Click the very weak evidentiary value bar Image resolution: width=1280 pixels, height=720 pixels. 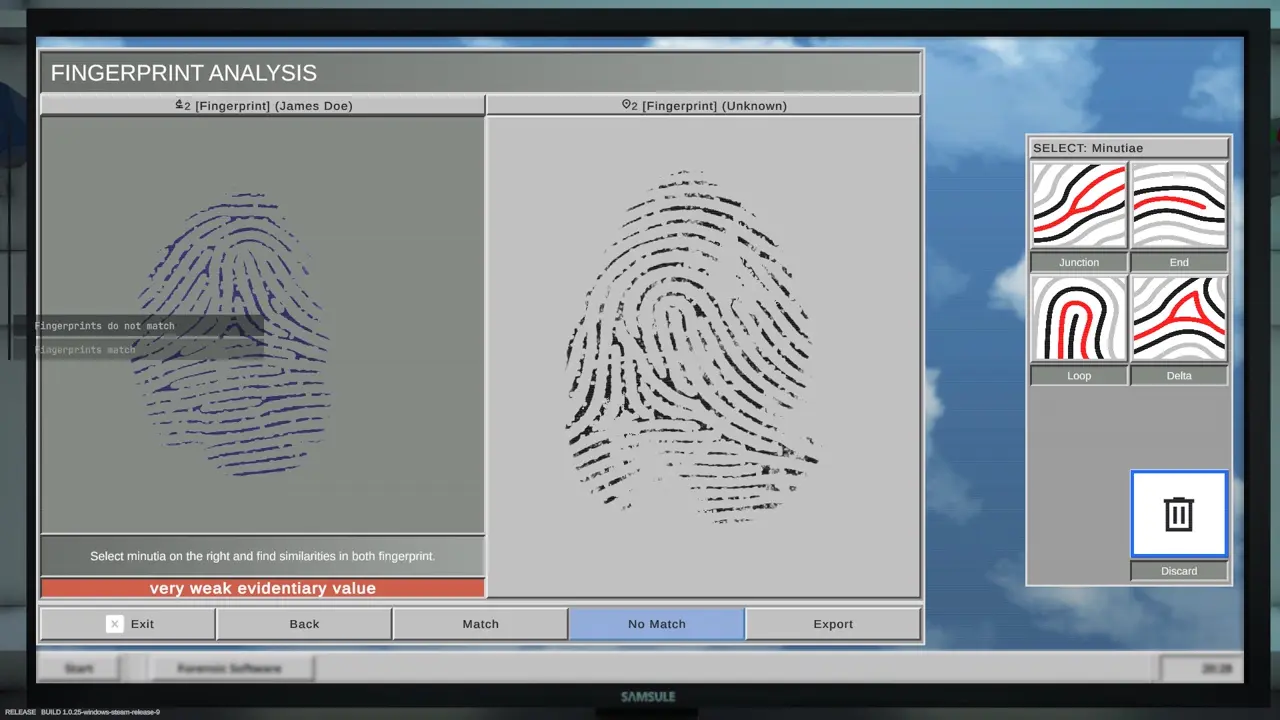[263, 588]
